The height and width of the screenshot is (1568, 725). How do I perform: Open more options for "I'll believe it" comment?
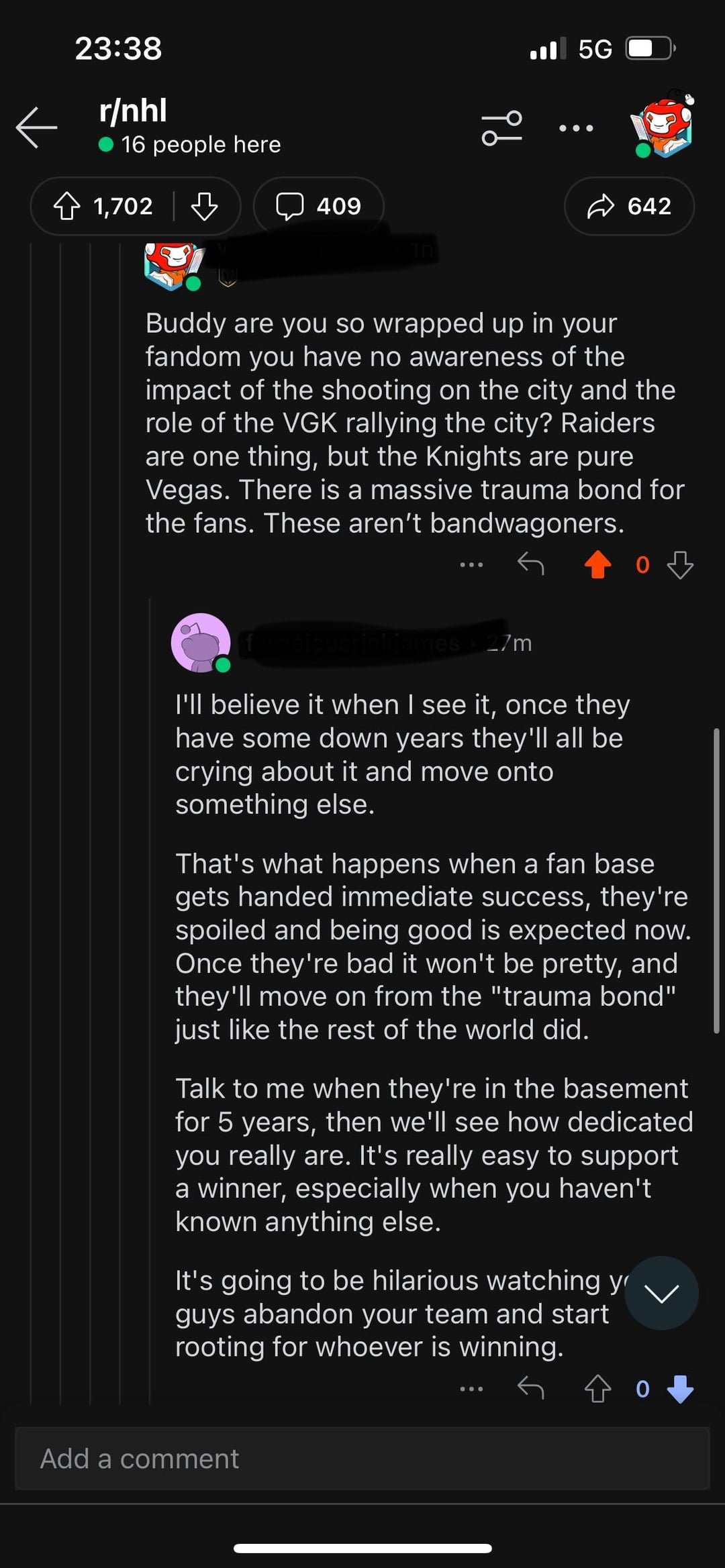[x=471, y=1388]
